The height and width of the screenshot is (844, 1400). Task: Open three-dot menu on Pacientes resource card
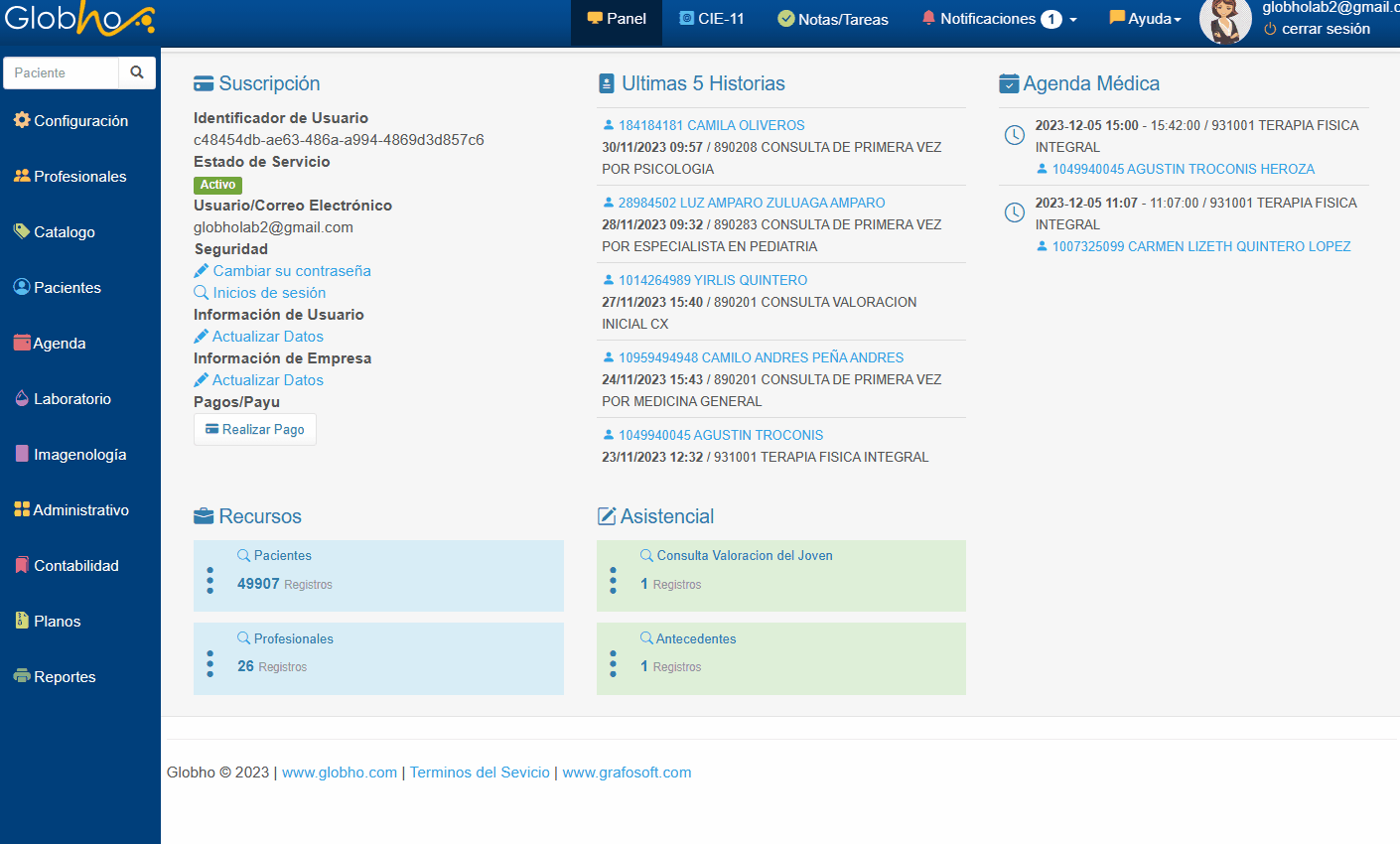(210, 580)
